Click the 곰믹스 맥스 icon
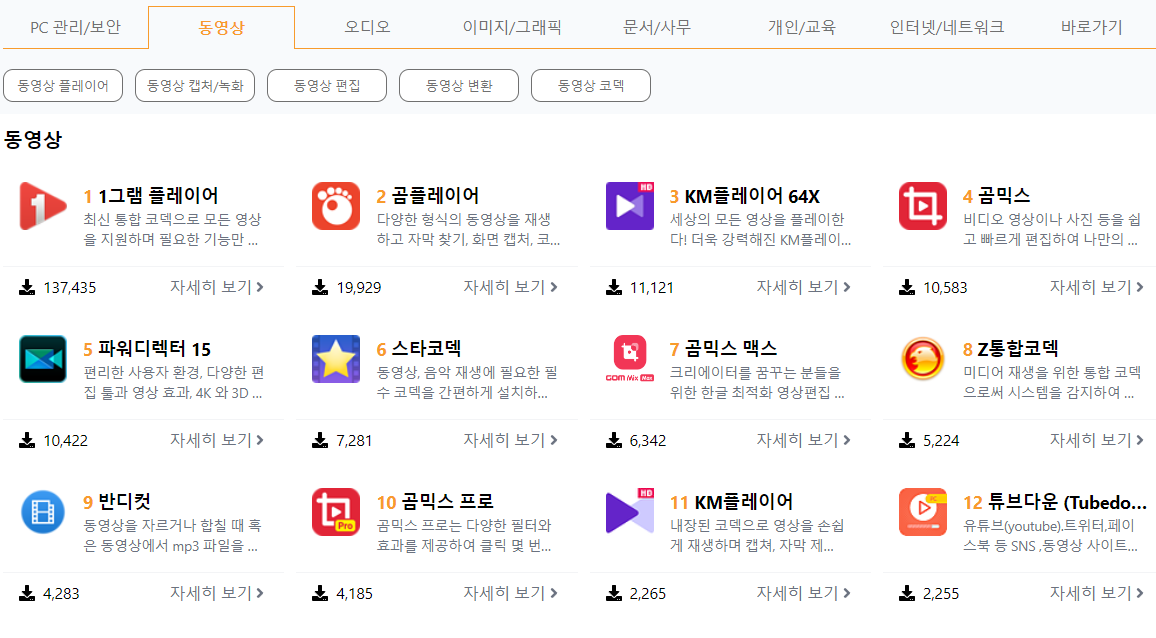This screenshot has height=638, width=1156. (630, 358)
